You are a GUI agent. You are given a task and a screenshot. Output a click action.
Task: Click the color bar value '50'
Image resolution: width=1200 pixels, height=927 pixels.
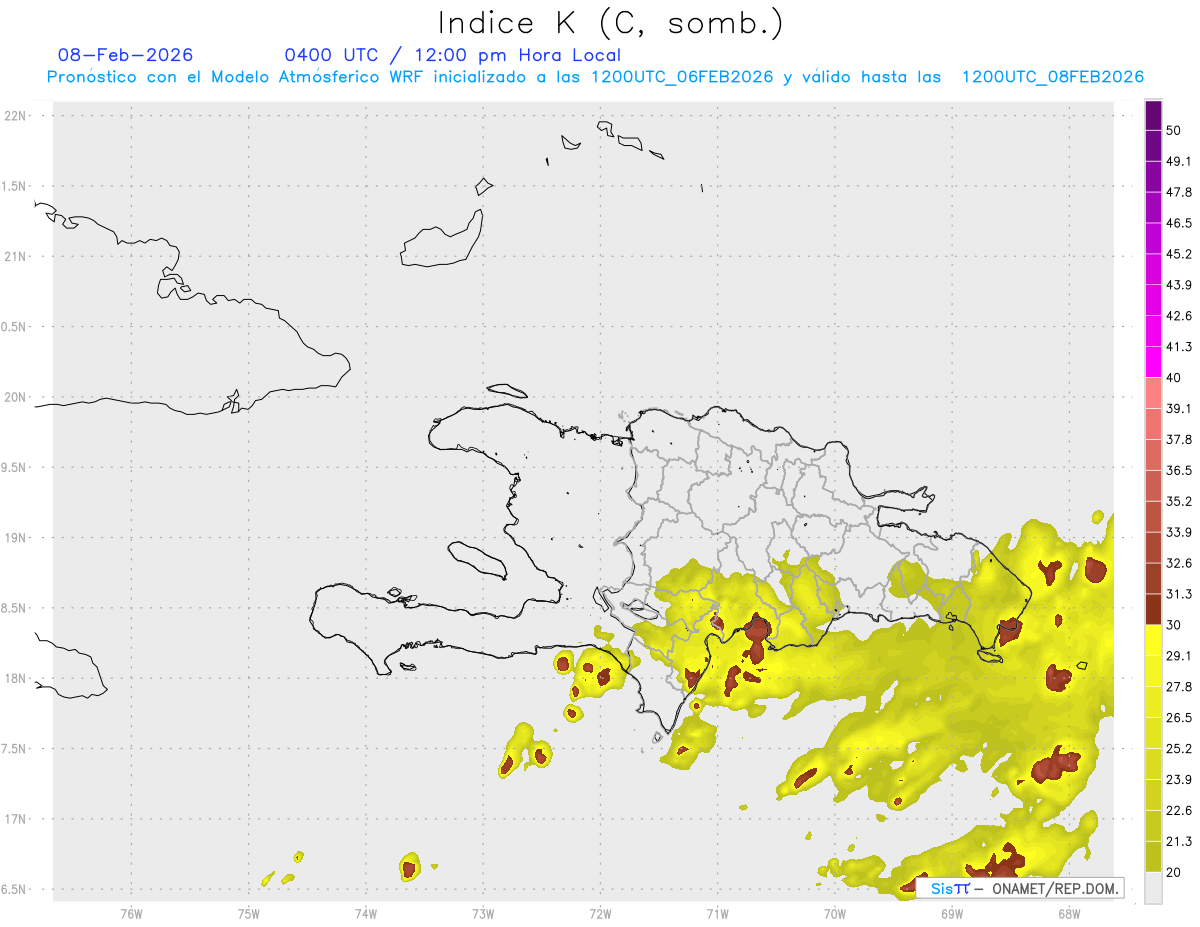[1174, 131]
